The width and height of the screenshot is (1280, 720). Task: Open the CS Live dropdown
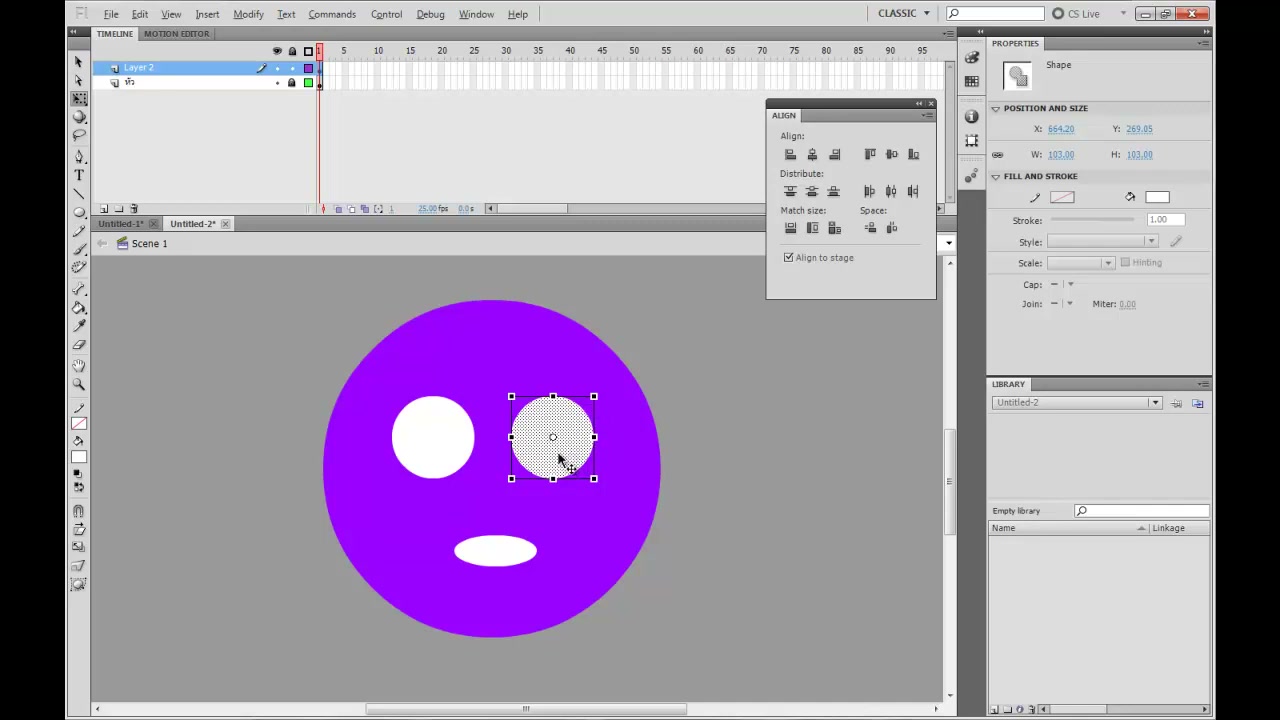(1090, 14)
